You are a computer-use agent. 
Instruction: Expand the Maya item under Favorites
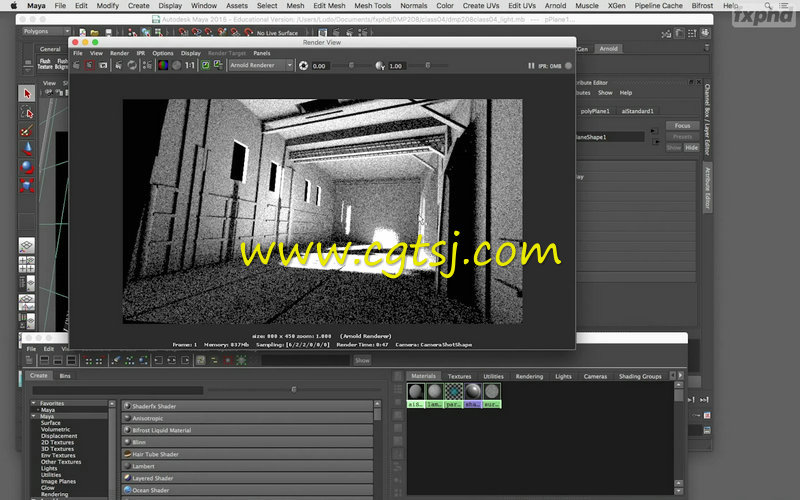click(38, 410)
